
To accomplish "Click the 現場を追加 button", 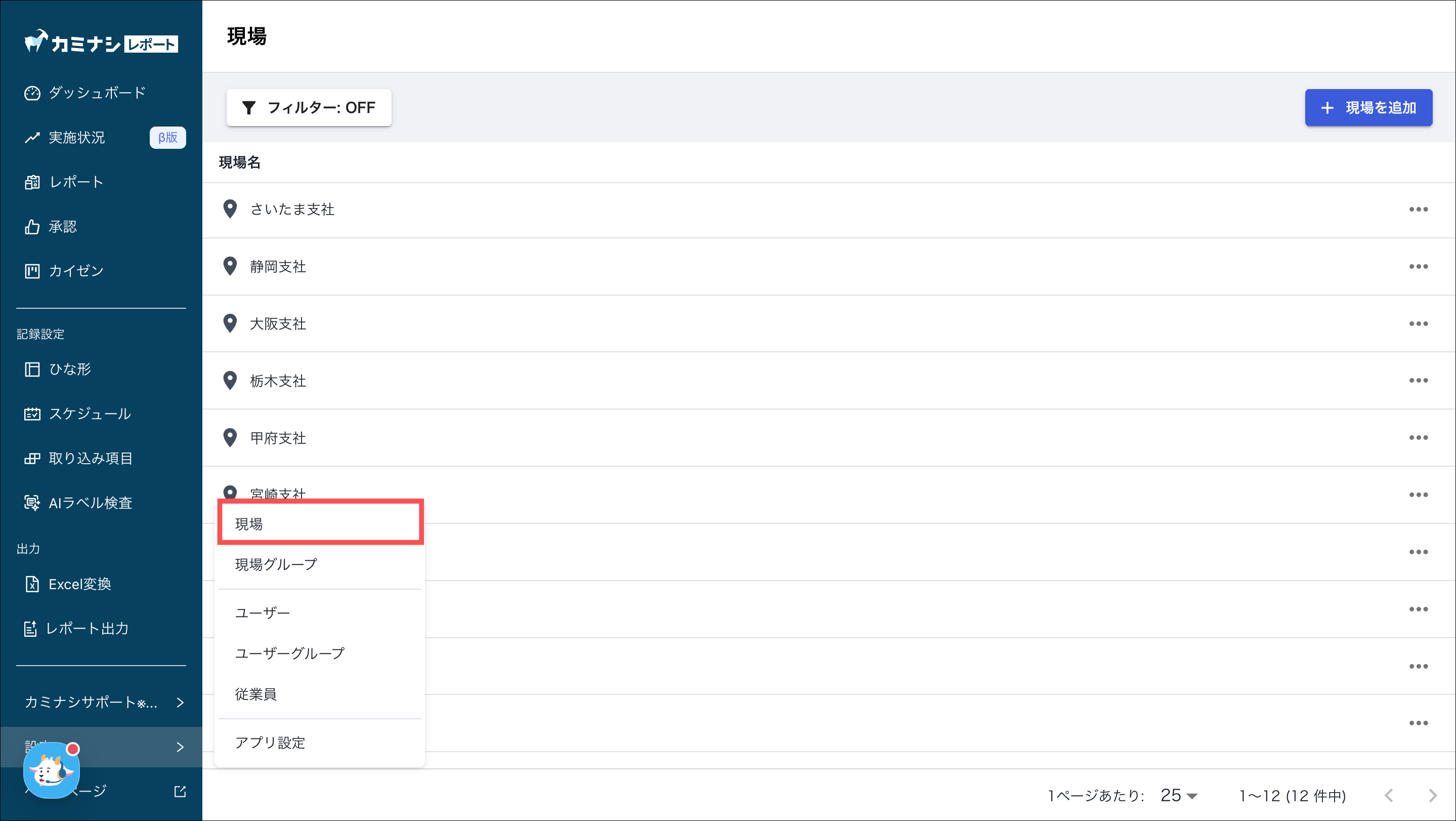I will tap(1368, 107).
